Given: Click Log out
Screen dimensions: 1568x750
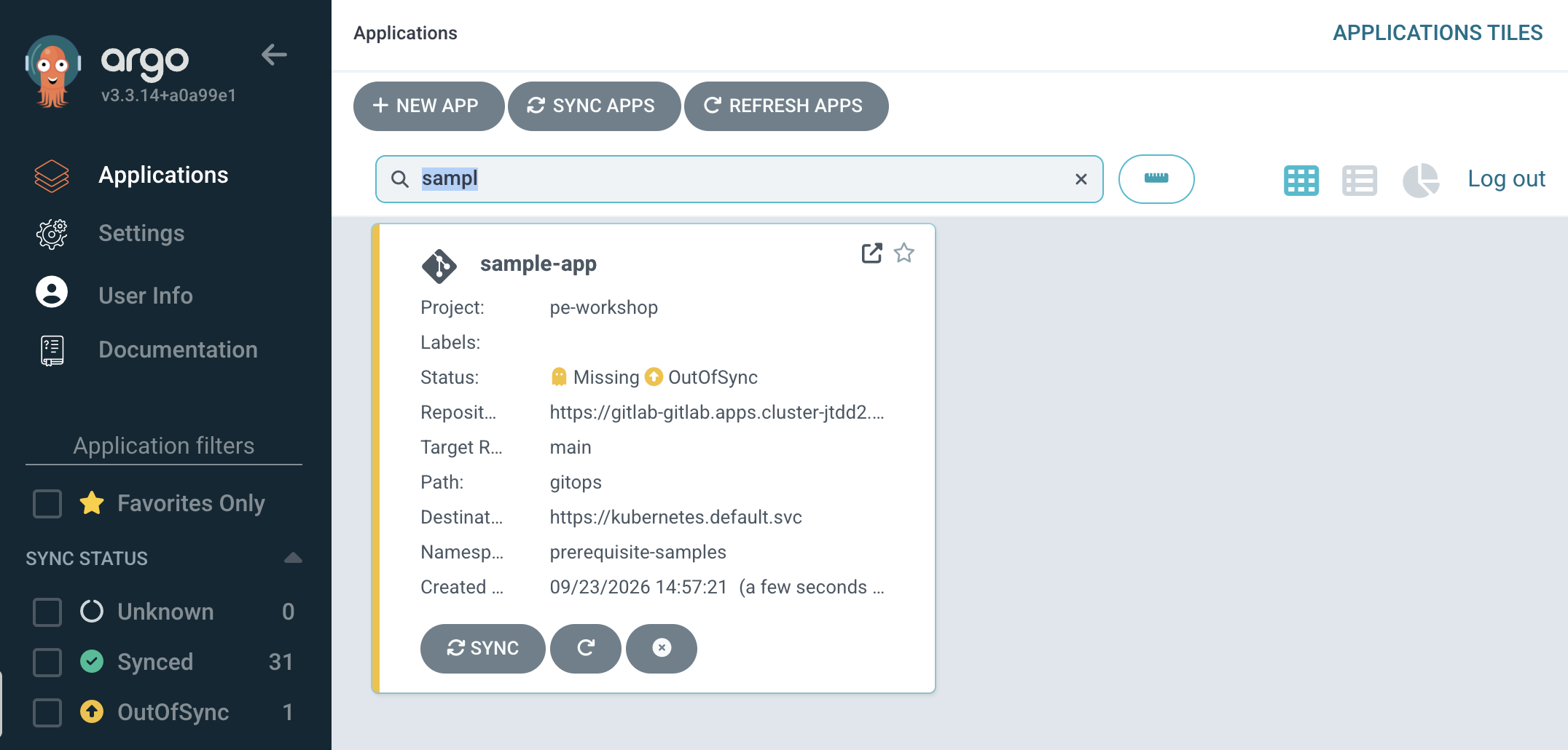Looking at the screenshot, I should (1506, 179).
